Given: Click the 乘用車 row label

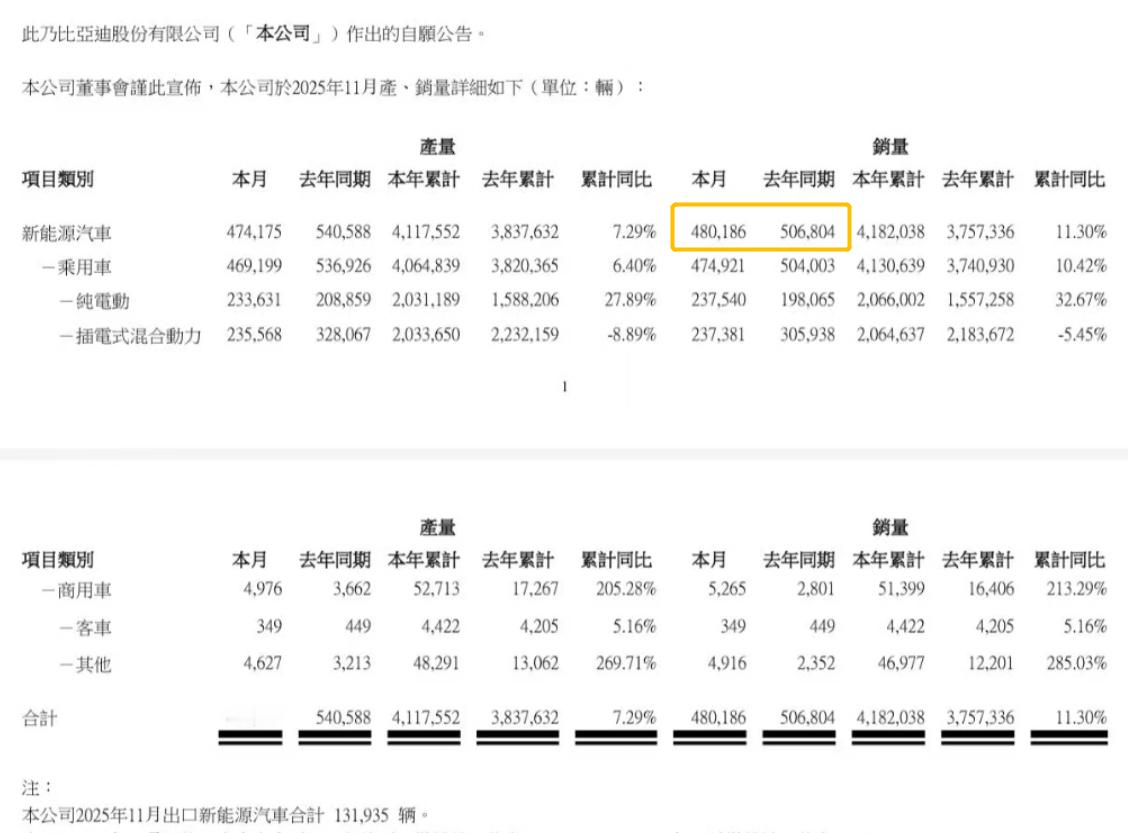Looking at the screenshot, I should [84, 268].
